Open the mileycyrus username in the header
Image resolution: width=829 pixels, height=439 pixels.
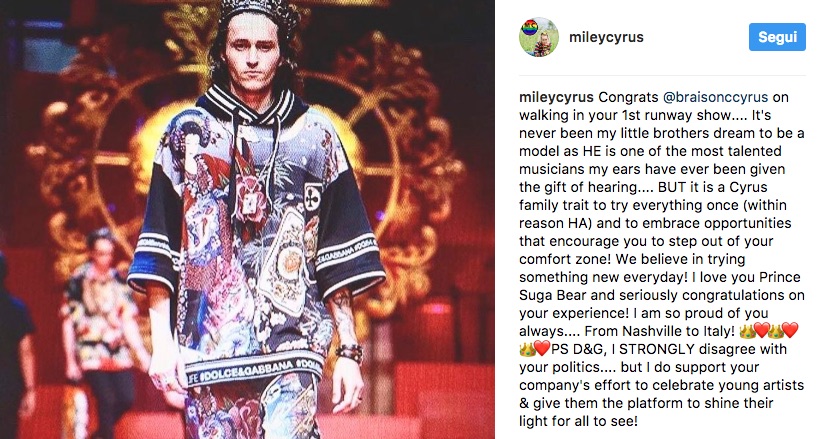[x=606, y=38]
